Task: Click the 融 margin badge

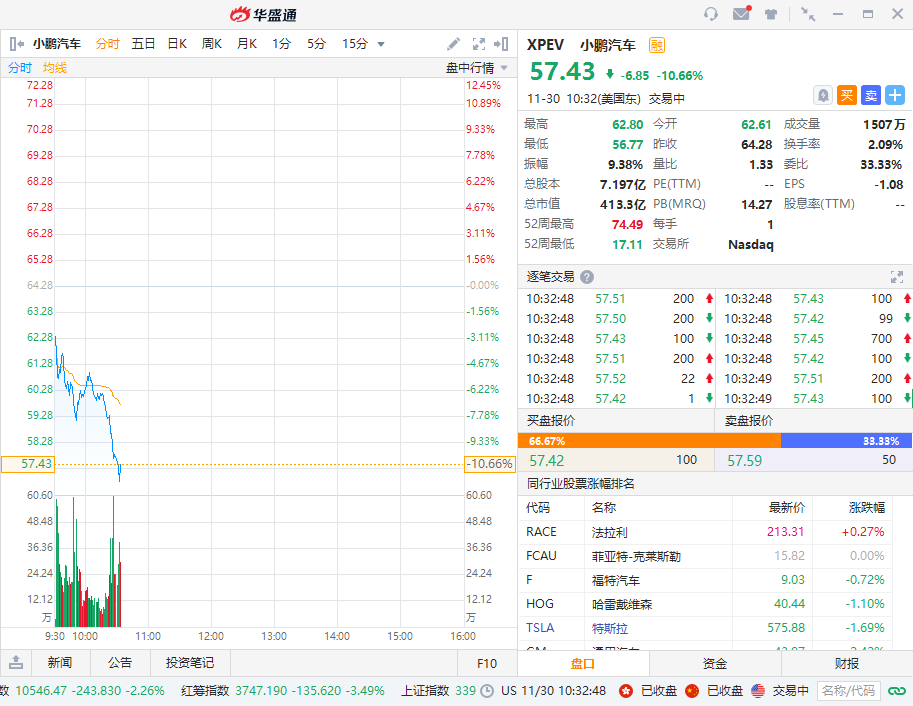Action: pos(657,45)
